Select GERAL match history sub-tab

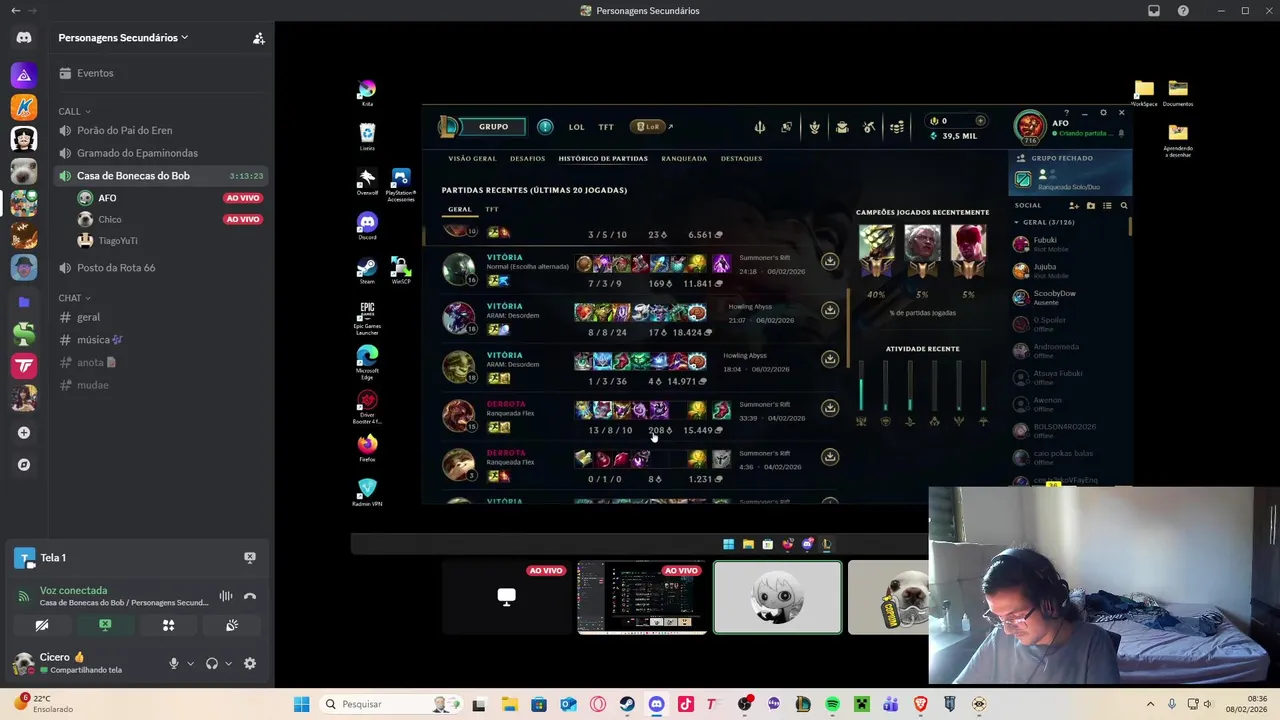click(x=459, y=209)
